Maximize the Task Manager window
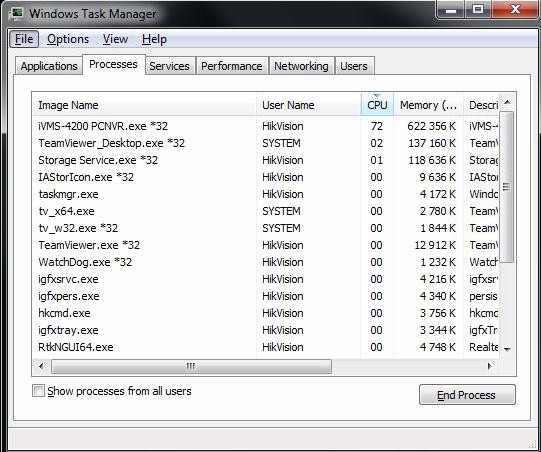 (478, 10)
